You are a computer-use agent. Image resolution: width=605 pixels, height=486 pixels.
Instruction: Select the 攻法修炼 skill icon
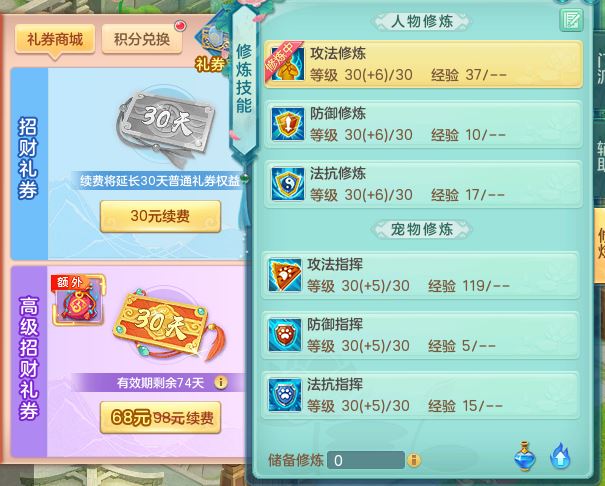287,64
